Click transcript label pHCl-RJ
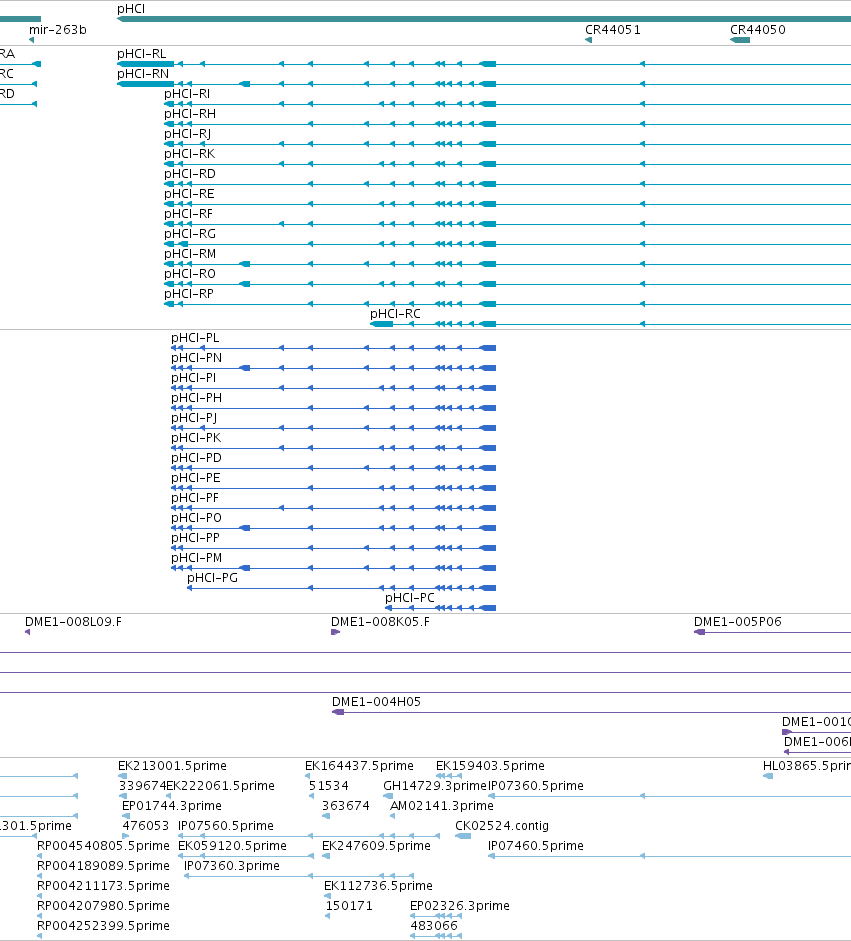This screenshot has height=941, width=851. click(x=188, y=133)
